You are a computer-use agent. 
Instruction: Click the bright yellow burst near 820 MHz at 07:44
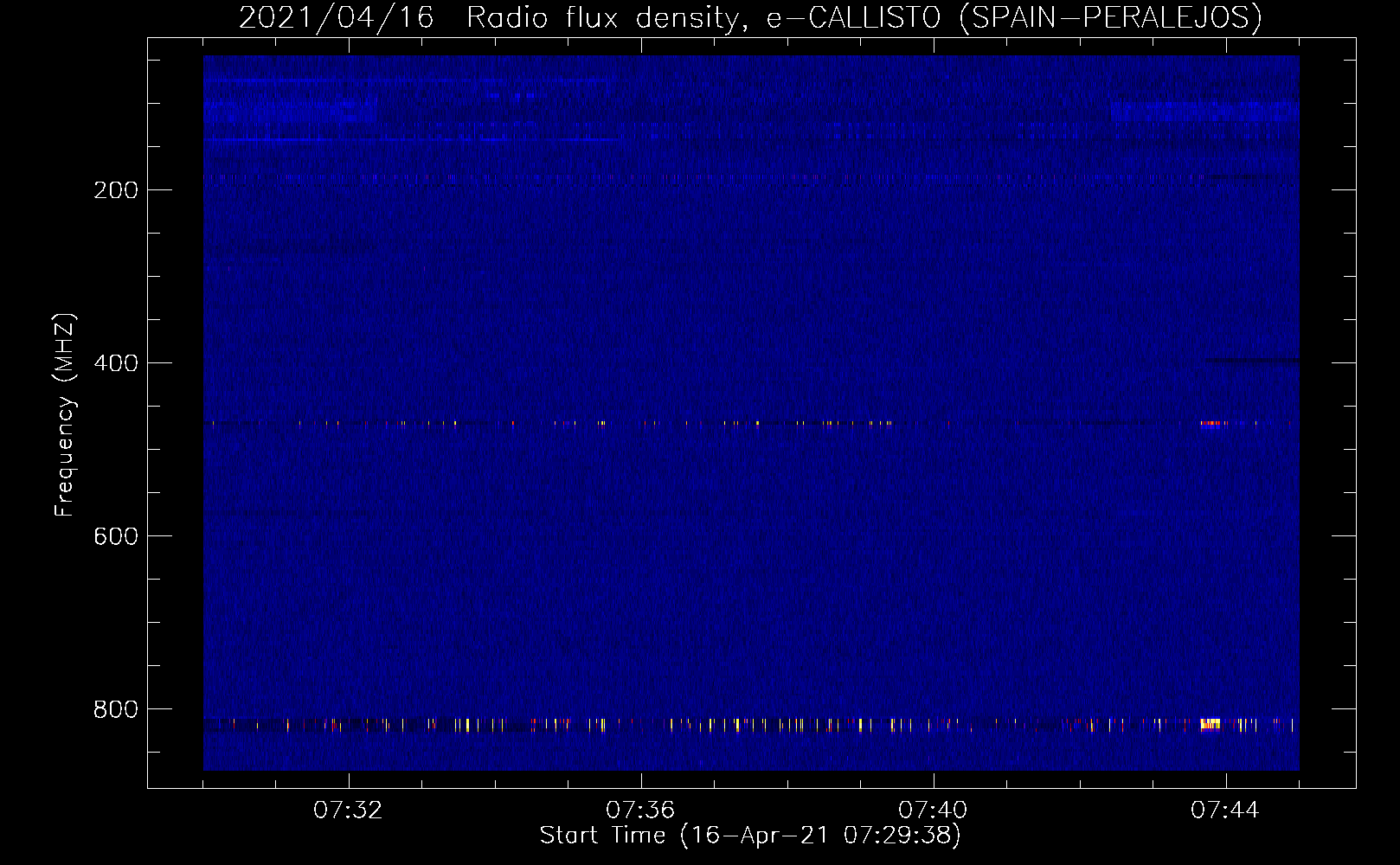pos(1211,724)
